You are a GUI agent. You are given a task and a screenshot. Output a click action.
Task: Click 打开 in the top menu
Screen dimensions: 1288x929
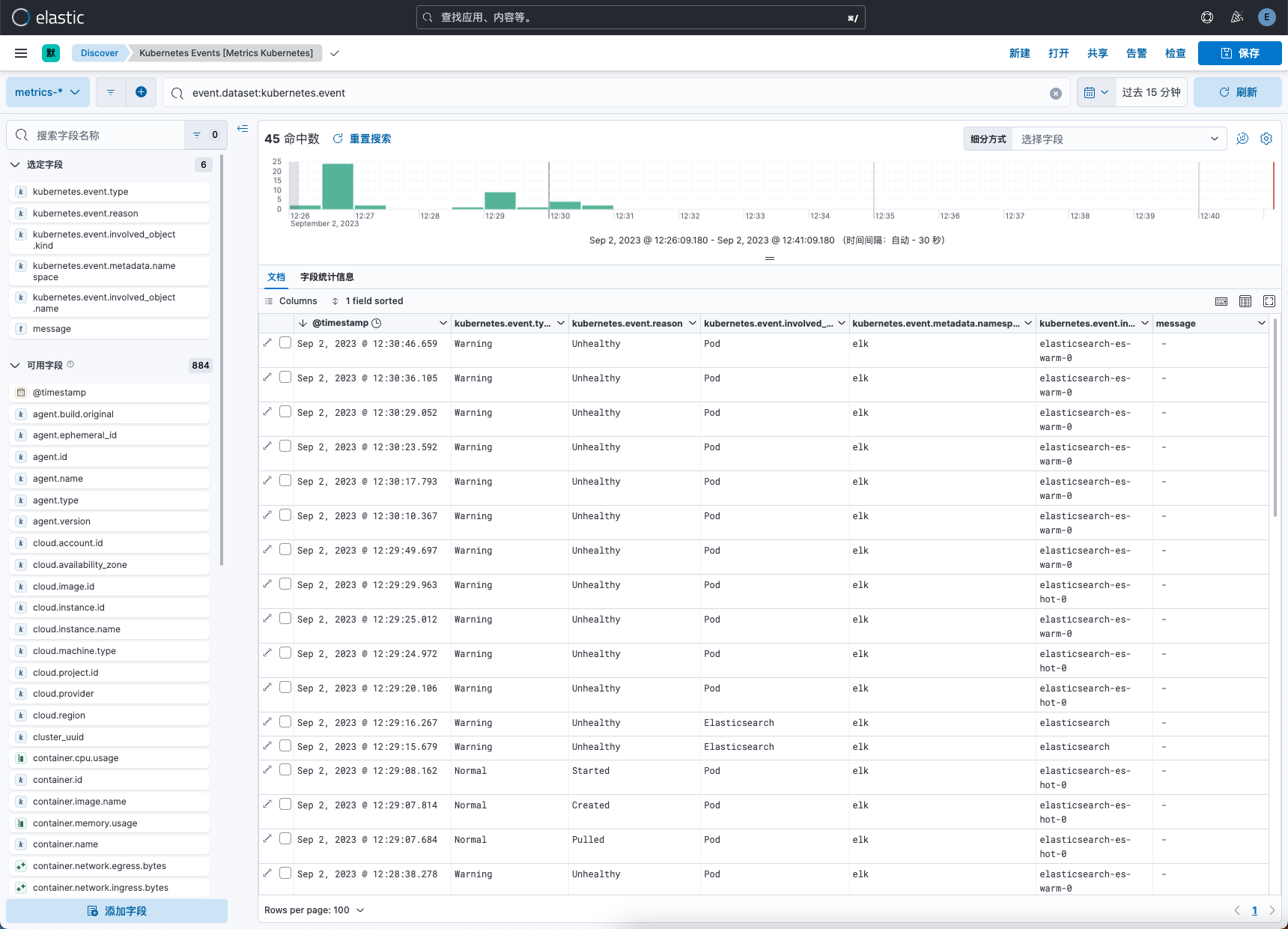[x=1059, y=53]
